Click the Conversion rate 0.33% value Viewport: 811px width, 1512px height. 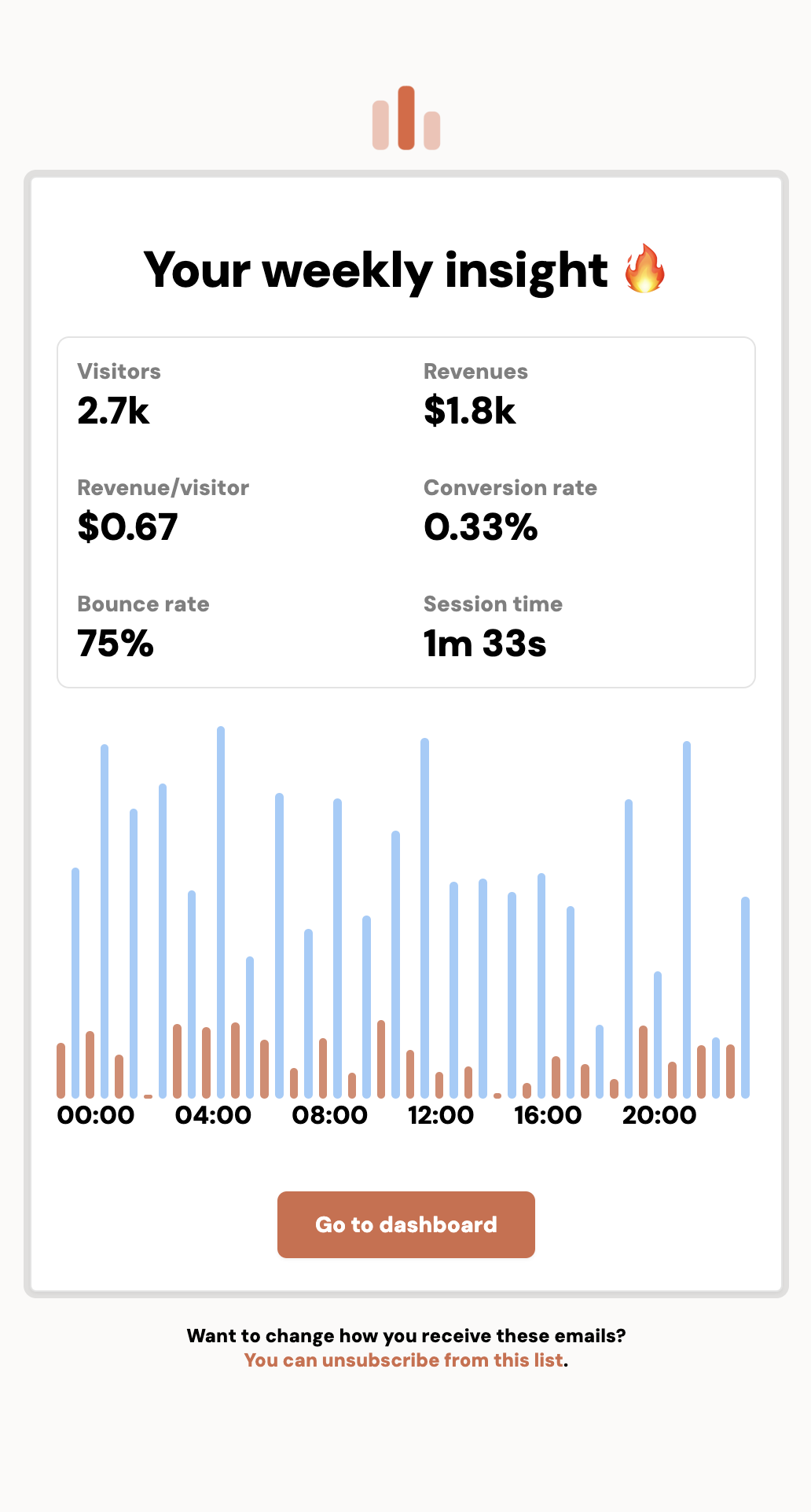[x=480, y=527]
